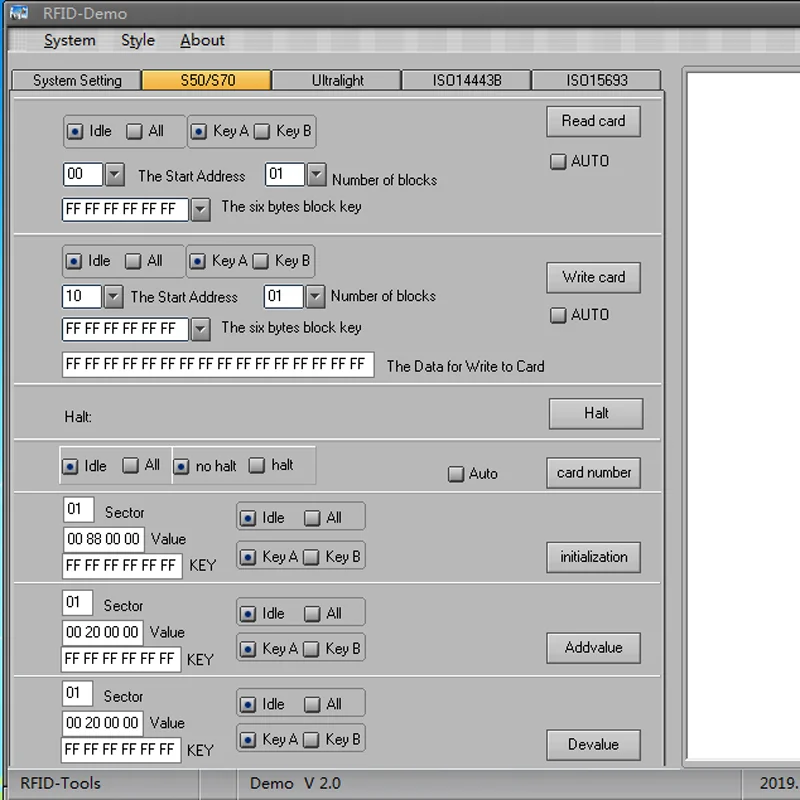Click the initialization KEY field
This screenshot has width=800, height=800.
122,566
